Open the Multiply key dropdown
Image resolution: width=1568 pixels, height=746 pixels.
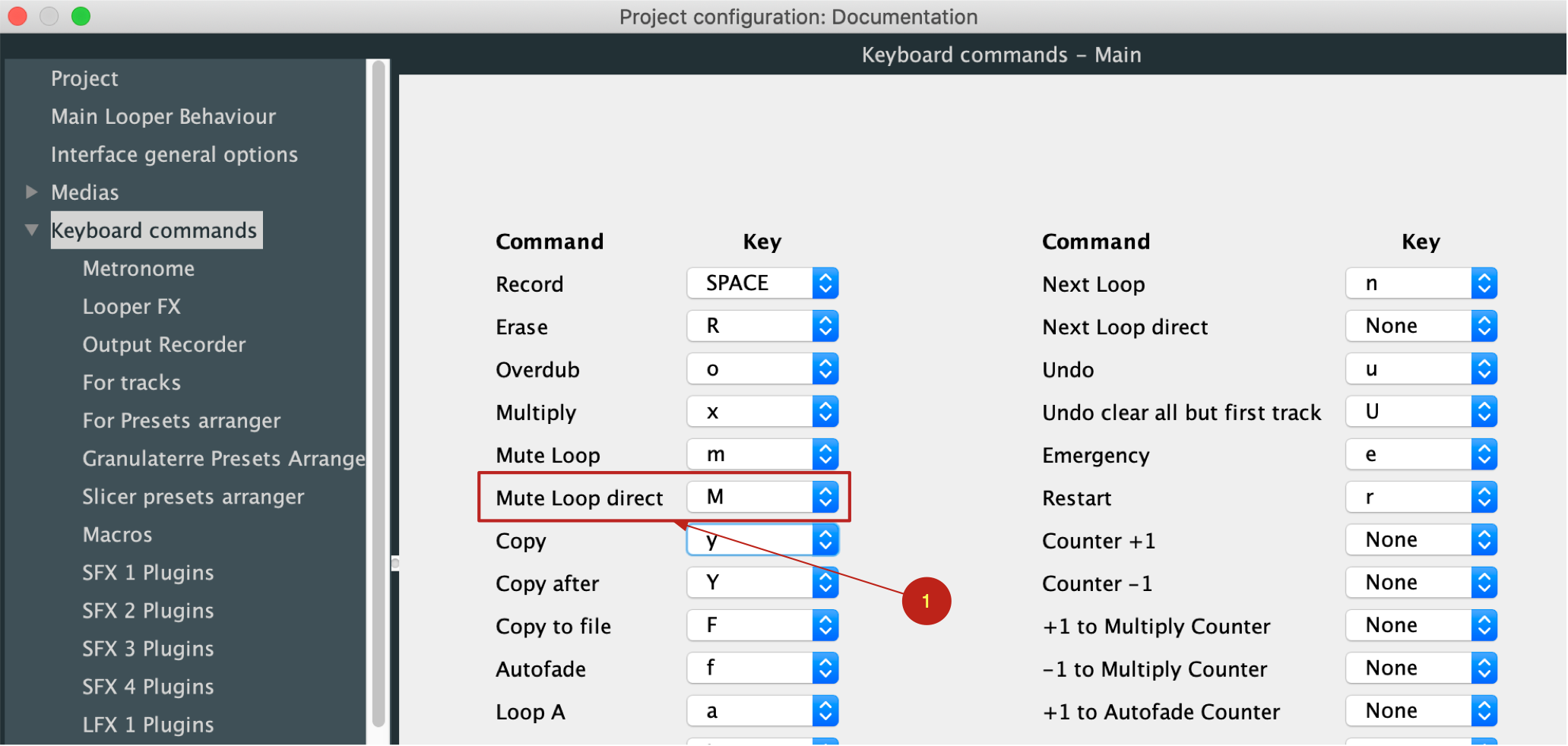point(762,412)
